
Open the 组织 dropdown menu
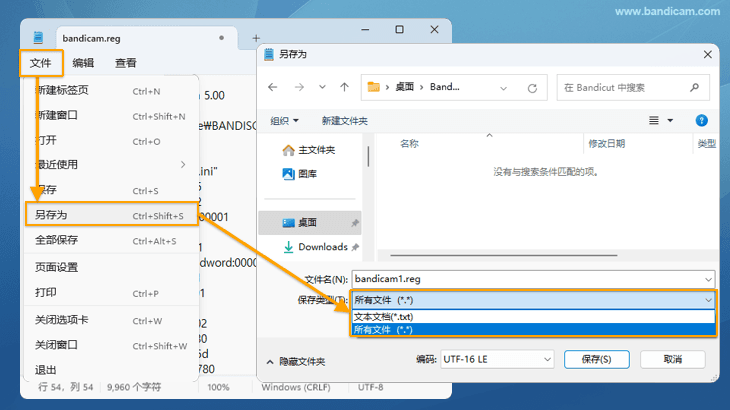[x=284, y=121]
